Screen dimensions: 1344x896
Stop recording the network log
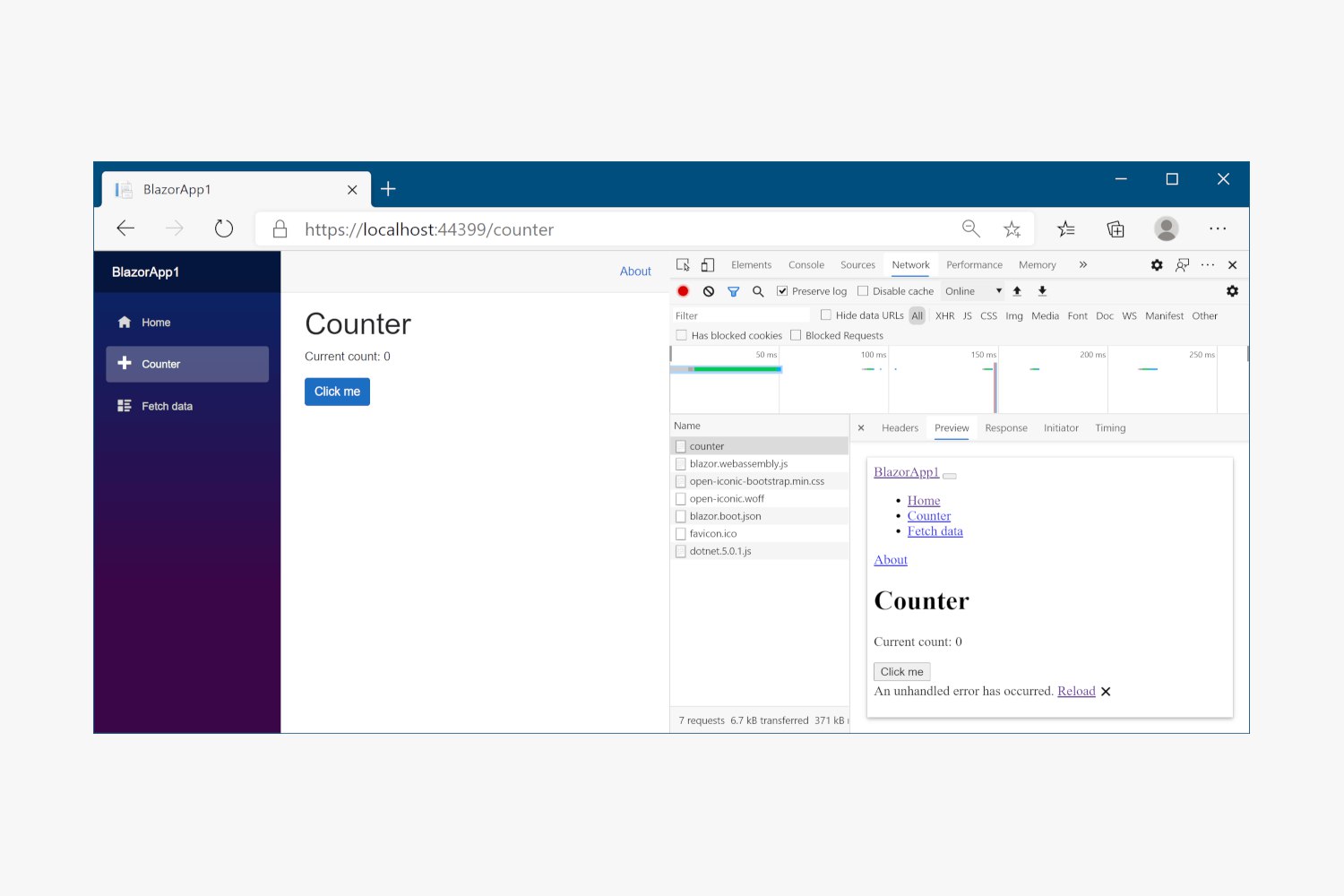point(683,291)
